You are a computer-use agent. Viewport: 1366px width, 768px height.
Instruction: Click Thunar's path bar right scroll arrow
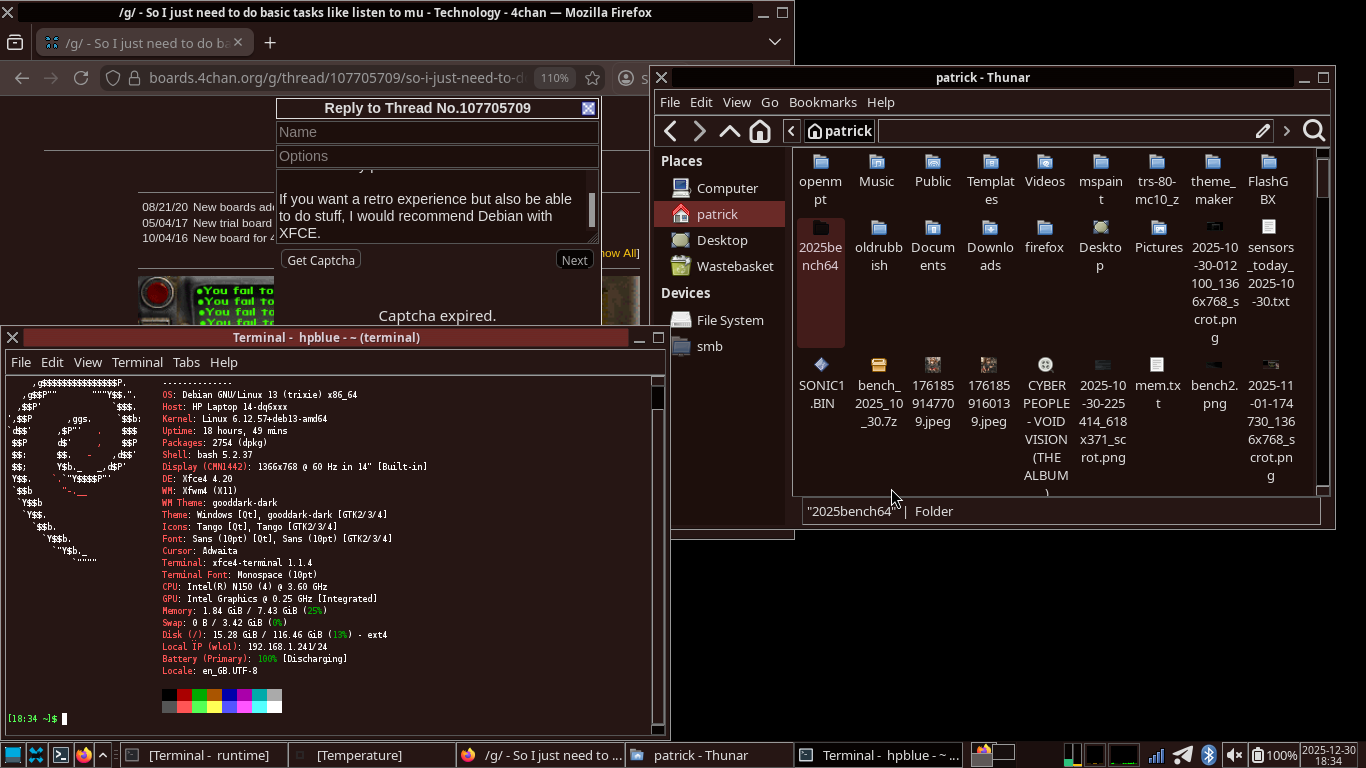coord(1287,131)
